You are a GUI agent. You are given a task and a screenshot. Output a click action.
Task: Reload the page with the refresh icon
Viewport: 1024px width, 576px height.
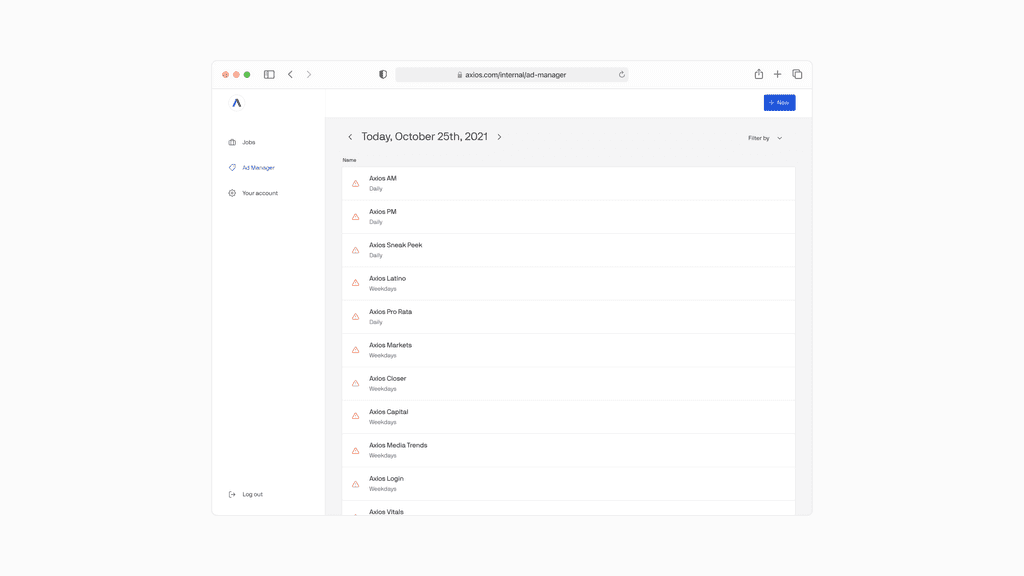[x=622, y=74]
